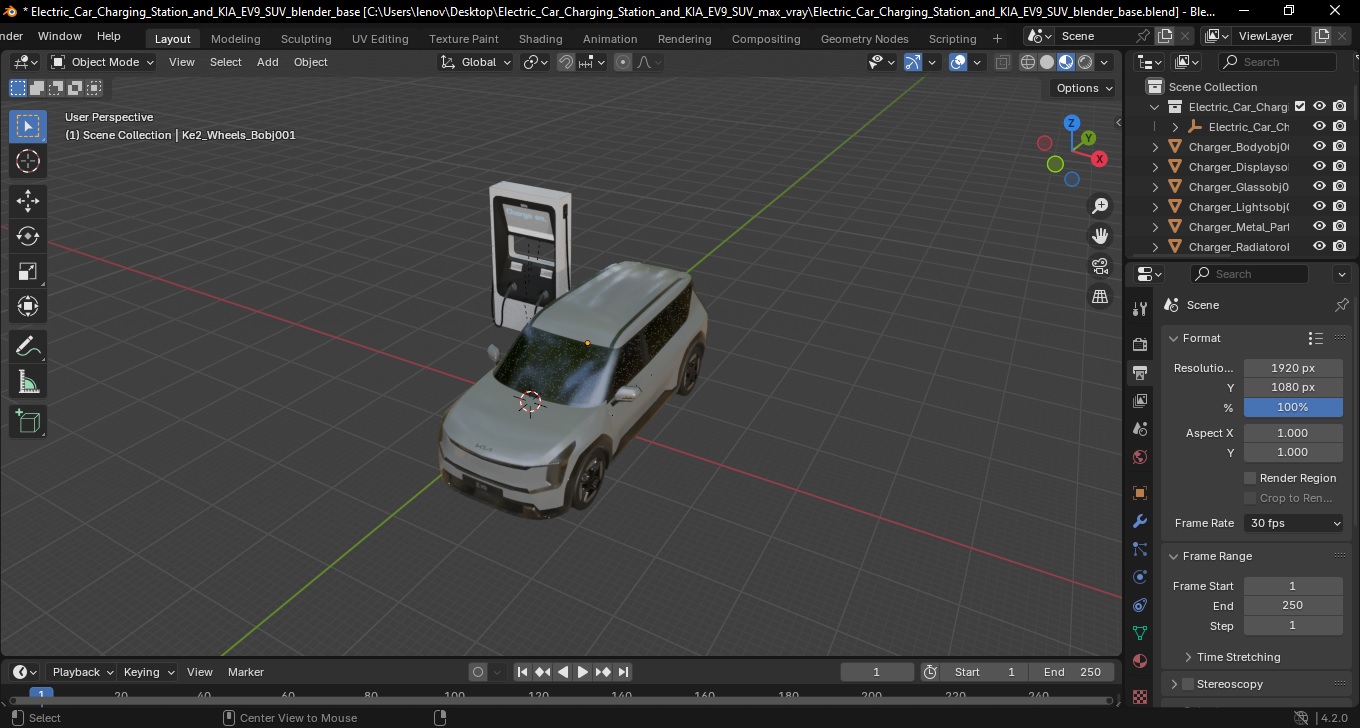Jump to timeline end frame

(623, 672)
